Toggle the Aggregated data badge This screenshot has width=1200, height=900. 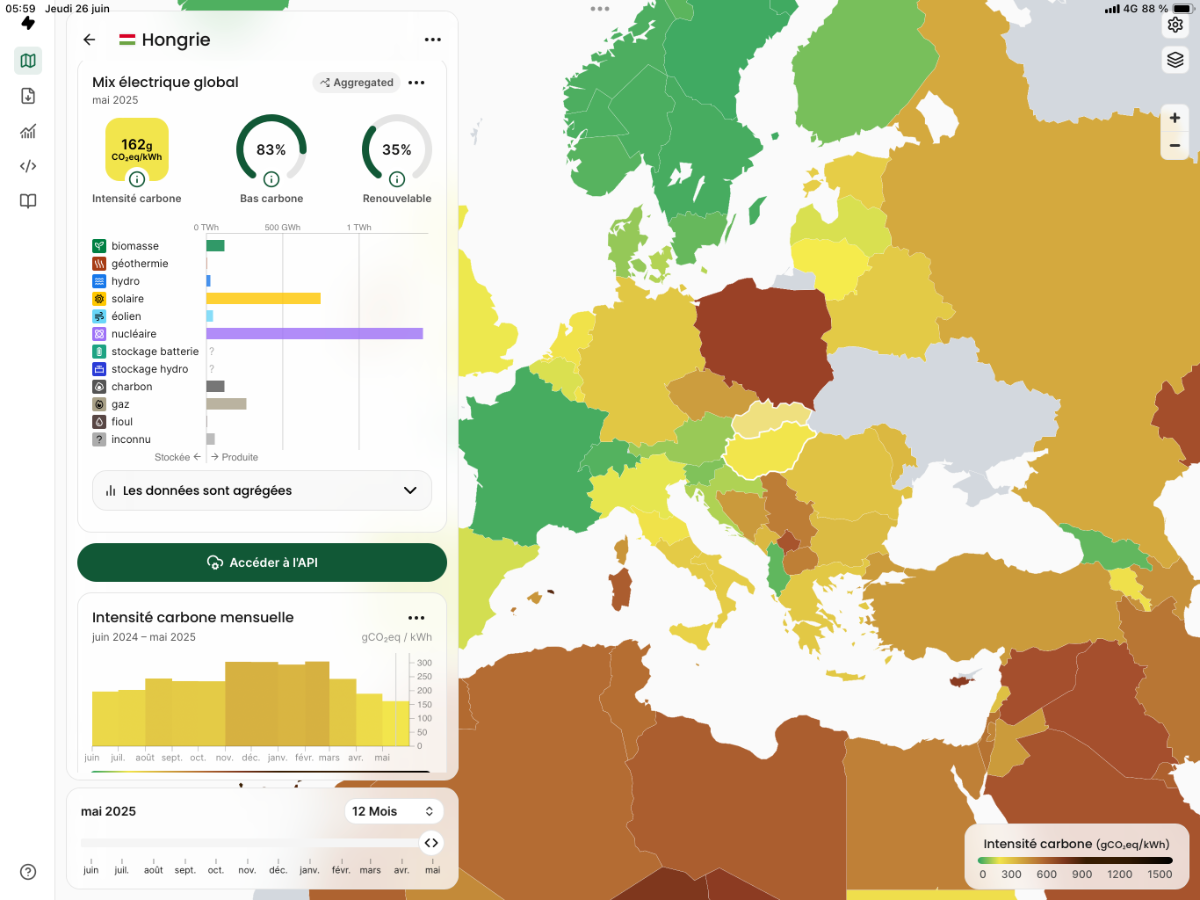pos(357,83)
